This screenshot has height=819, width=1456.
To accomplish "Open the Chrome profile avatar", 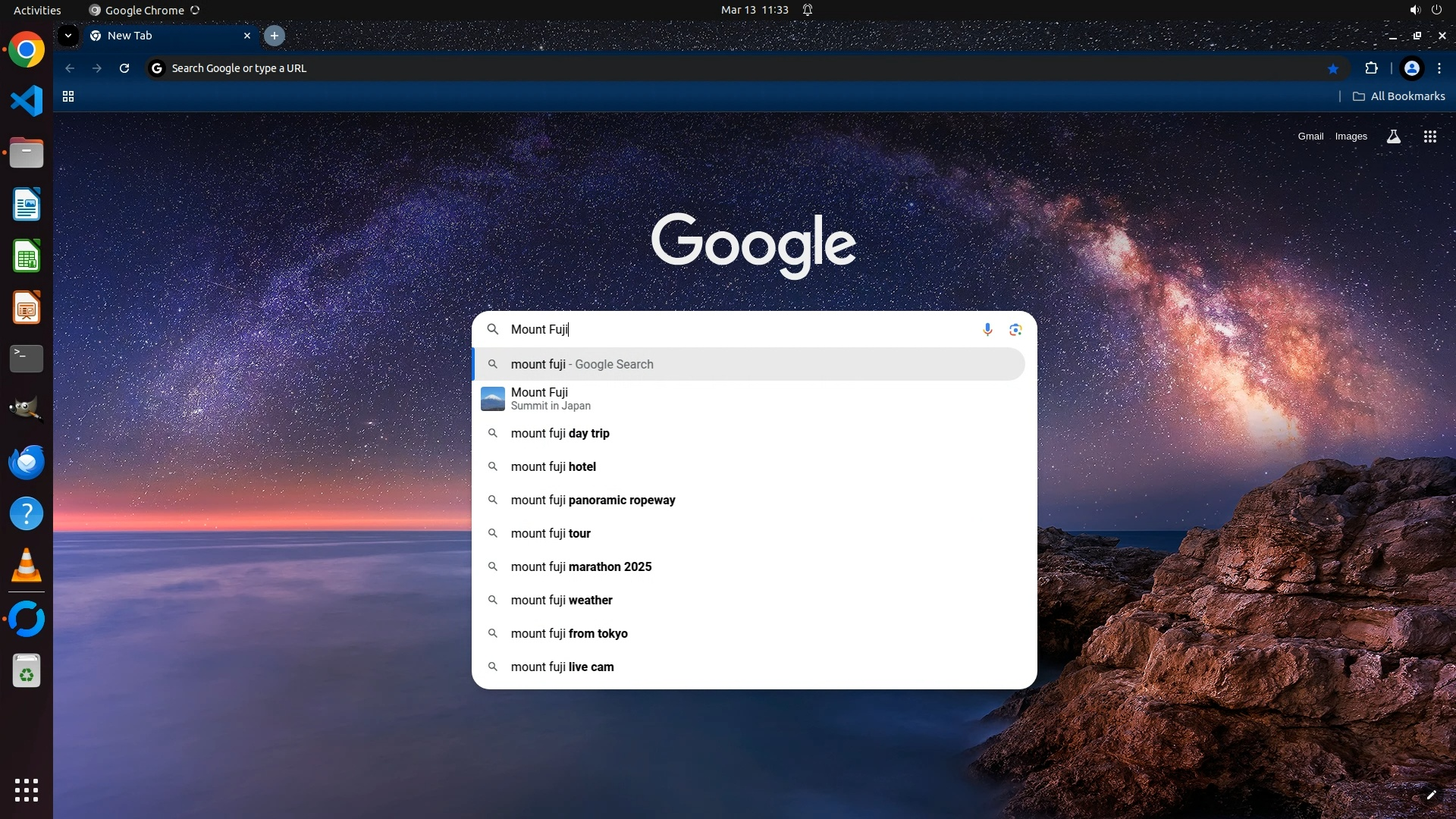I will (1411, 68).
